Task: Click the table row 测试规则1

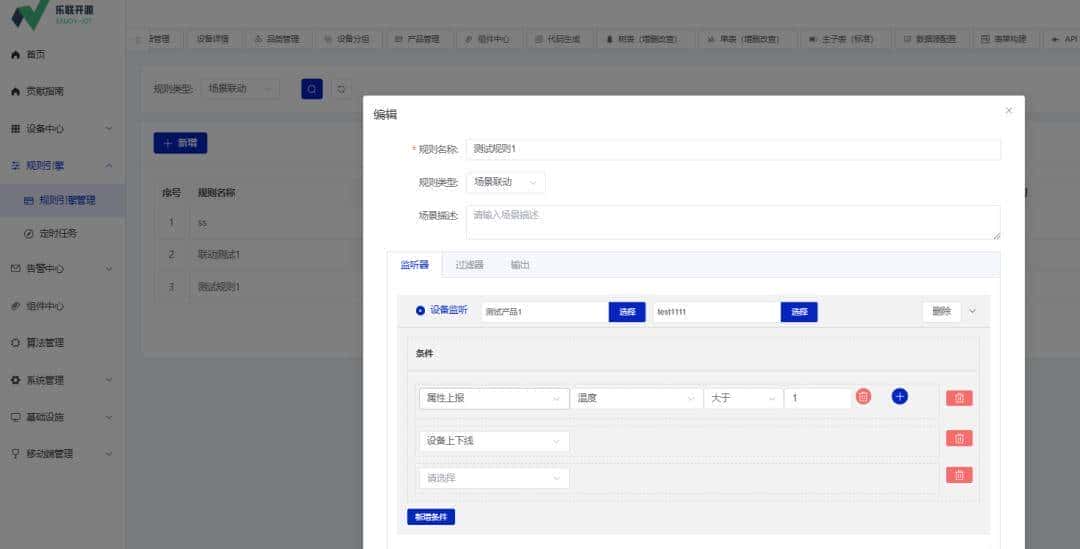Action: 218,287
